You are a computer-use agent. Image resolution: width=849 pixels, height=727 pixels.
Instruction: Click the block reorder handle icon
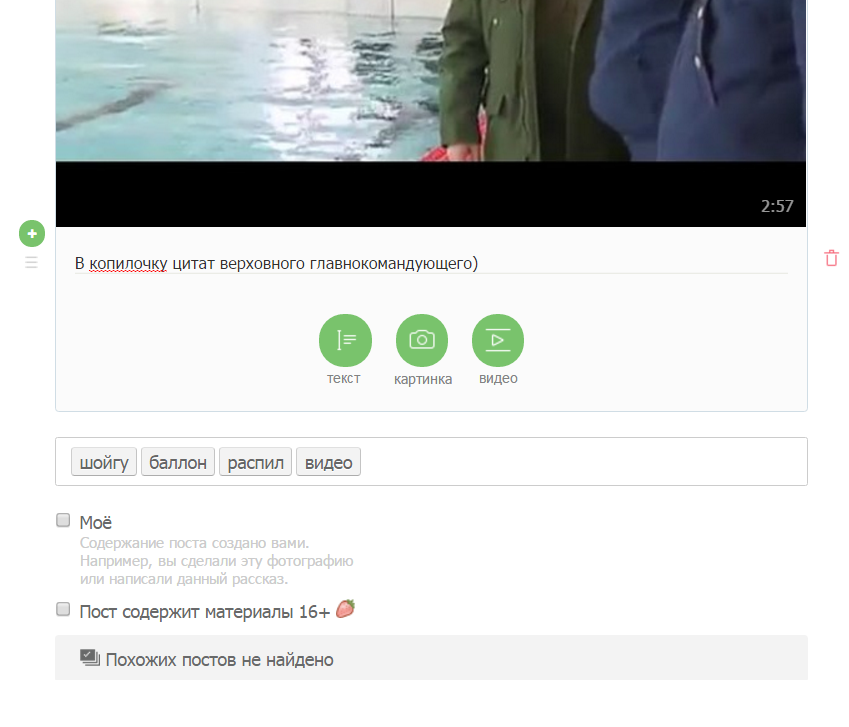pos(31,263)
